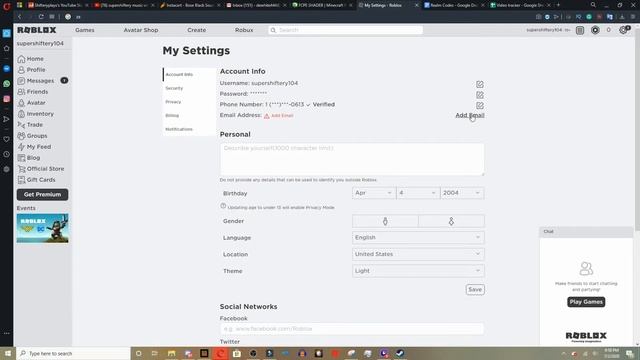The image size is (640, 360).
Task: Switch to the Billing settings tab
Action: [189, 116]
